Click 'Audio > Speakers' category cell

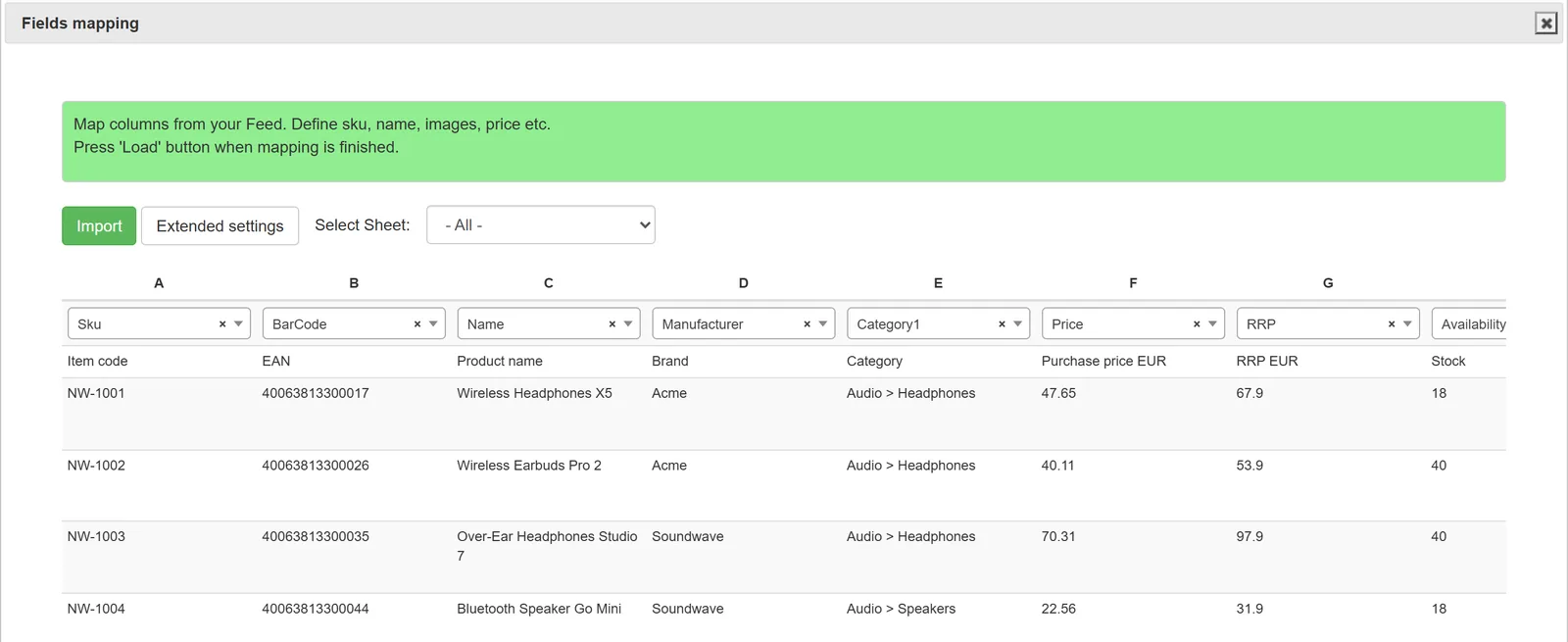point(901,609)
